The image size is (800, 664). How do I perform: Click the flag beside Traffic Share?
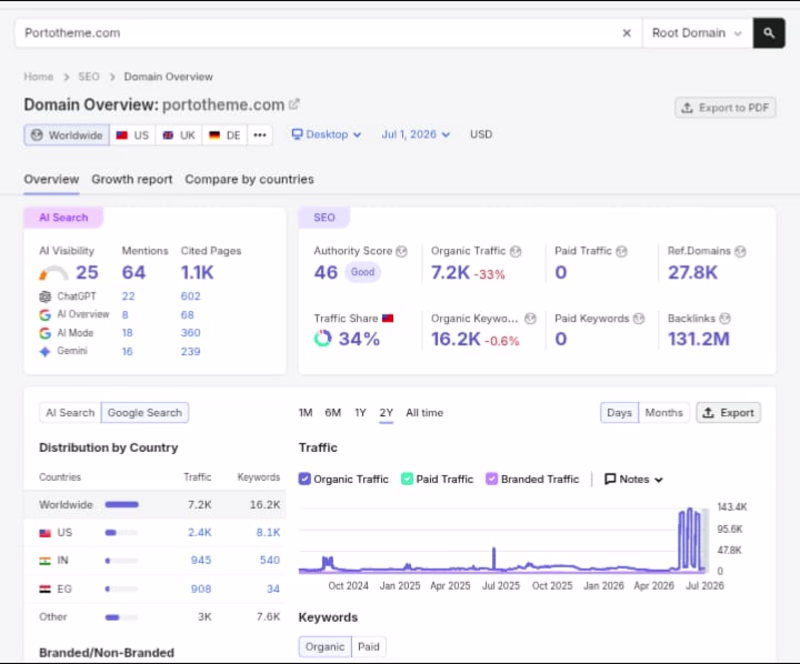(x=388, y=318)
